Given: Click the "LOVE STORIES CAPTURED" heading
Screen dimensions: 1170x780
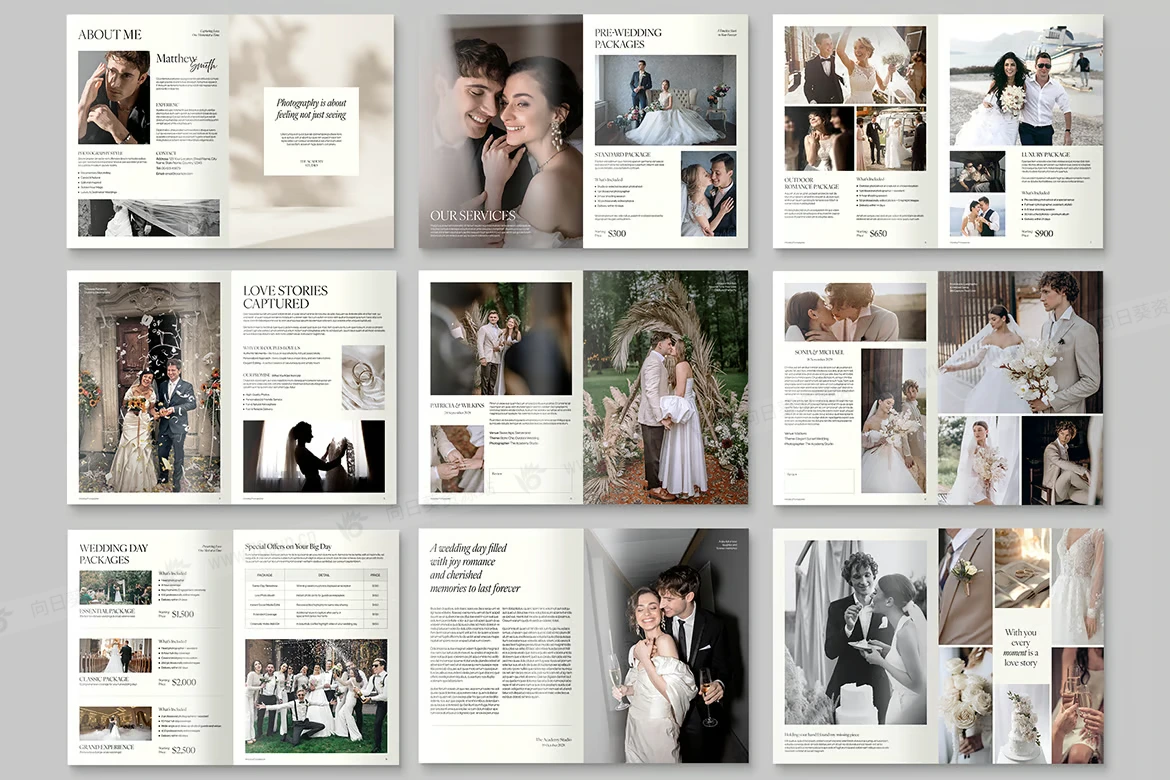Looking at the screenshot, I should click(x=285, y=297).
